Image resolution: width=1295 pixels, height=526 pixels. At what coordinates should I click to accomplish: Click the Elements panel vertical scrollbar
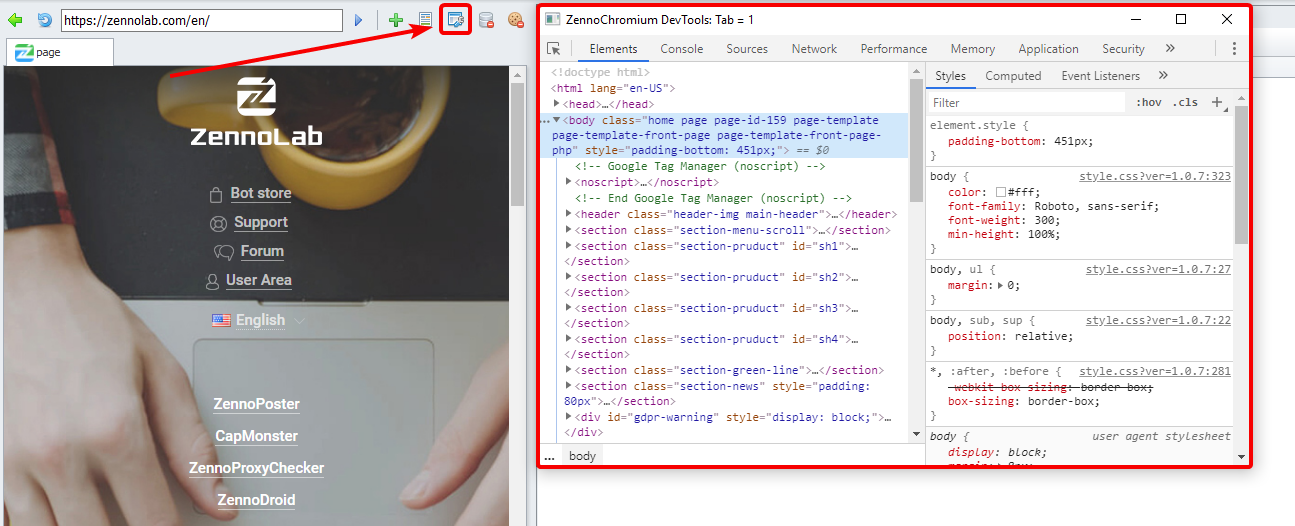click(916, 252)
